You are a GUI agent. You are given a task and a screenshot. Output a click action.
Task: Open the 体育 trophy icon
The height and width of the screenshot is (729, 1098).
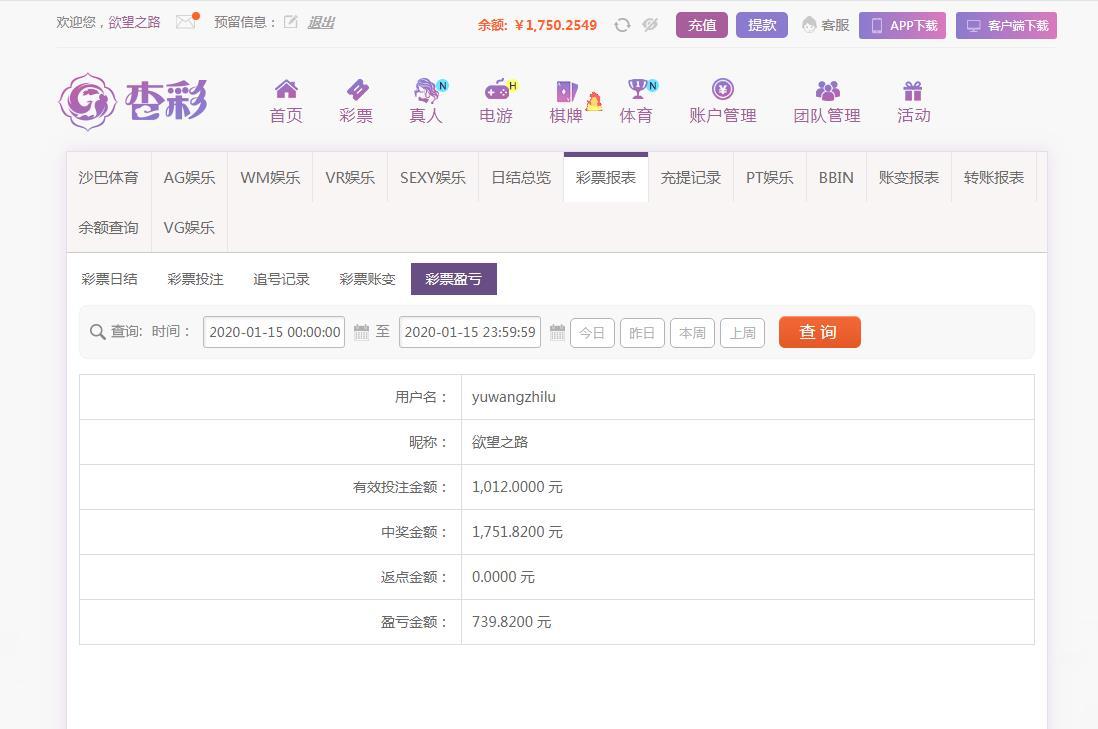(636, 90)
